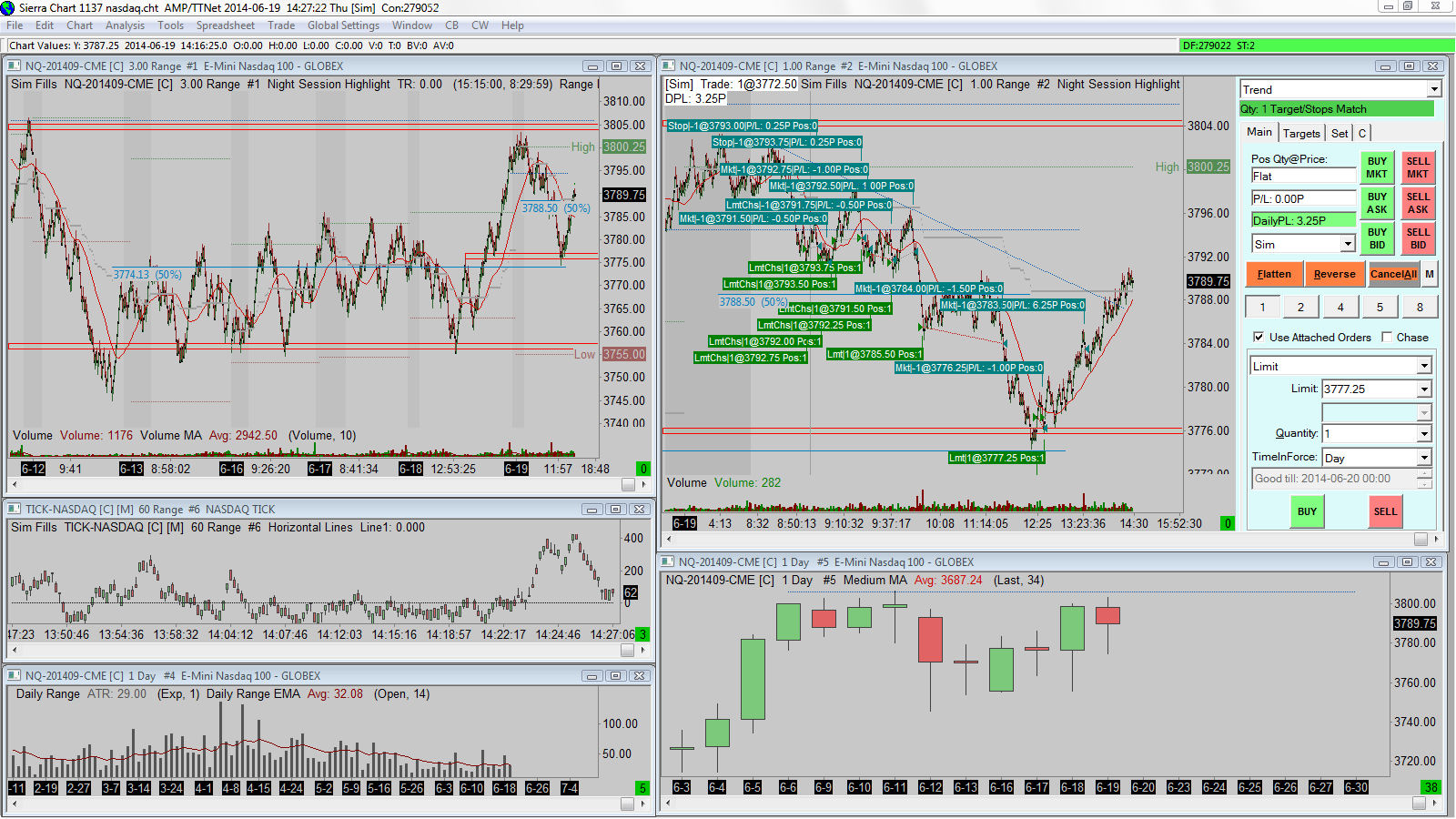This screenshot has width=1456, height=819.
Task: Click the SELL MKT button
Action: pyautogui.click(x=1418, y=167)
